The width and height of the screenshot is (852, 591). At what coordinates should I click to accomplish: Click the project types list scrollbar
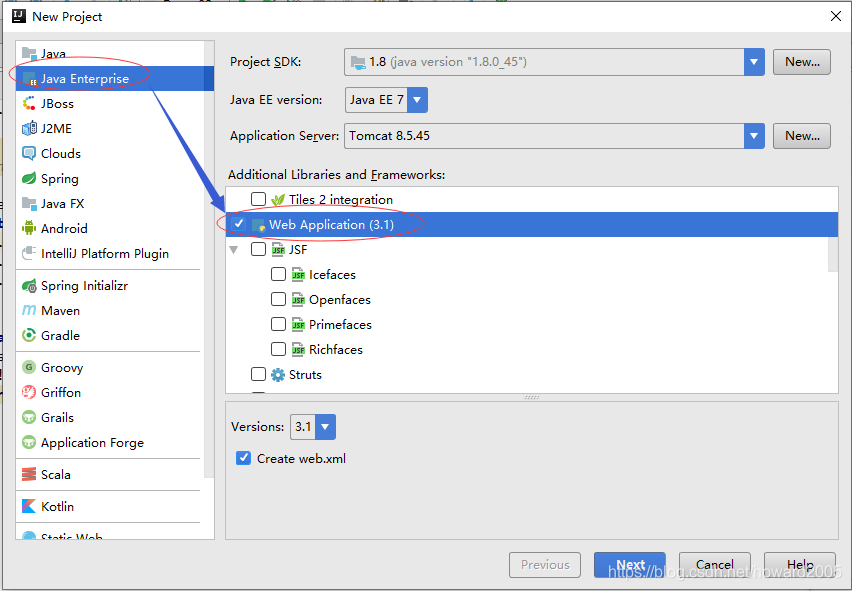pos(209,260)
